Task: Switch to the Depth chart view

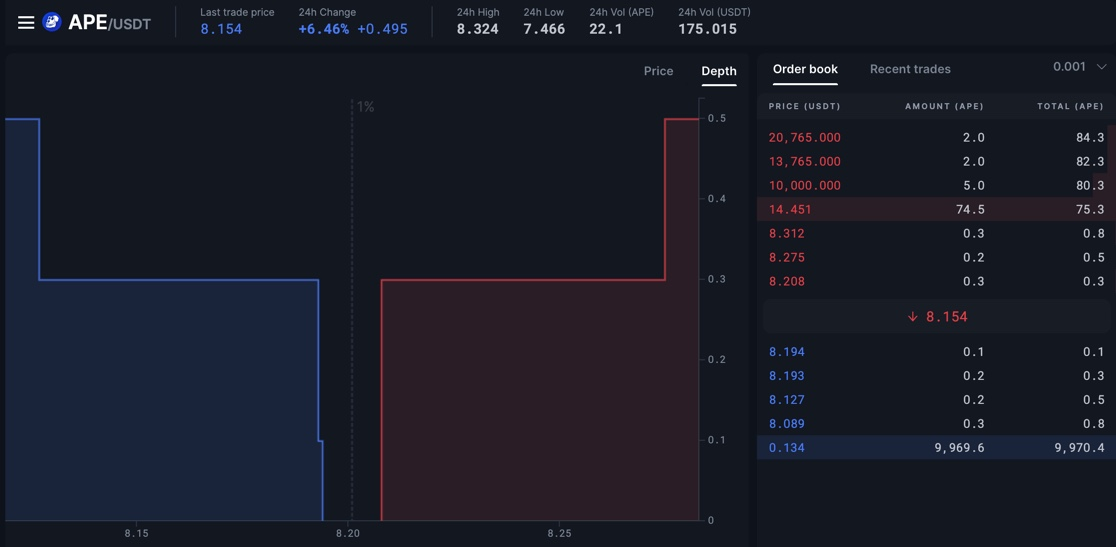Action: [718, 71]
